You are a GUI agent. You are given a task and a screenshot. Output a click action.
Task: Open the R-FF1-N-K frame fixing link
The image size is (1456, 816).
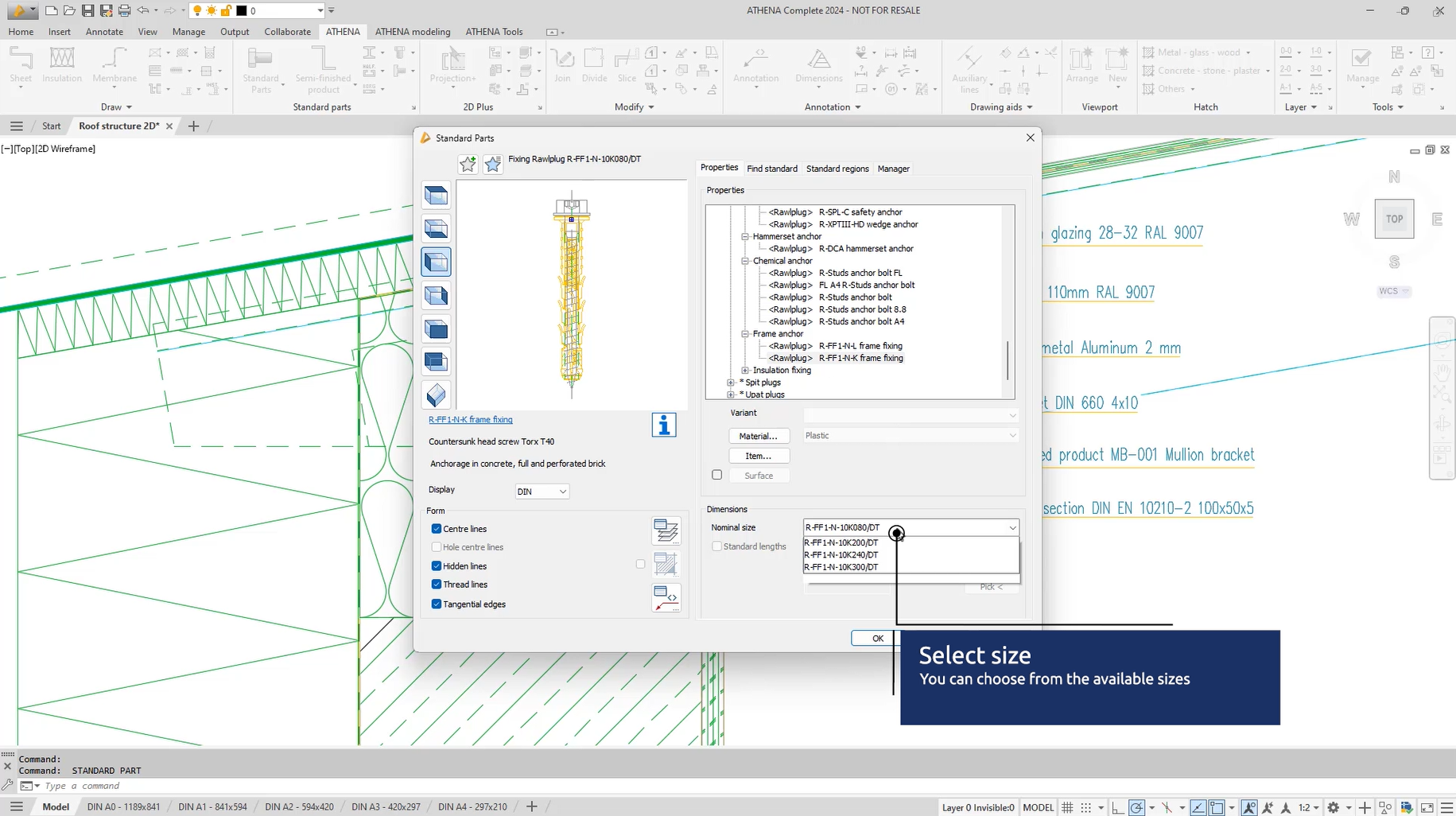point(471,420)
